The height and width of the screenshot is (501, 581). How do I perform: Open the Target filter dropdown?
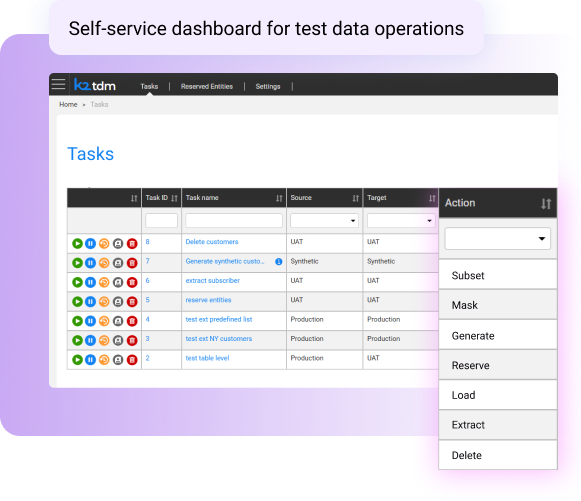pyautogui.click(x=401, y=220)
